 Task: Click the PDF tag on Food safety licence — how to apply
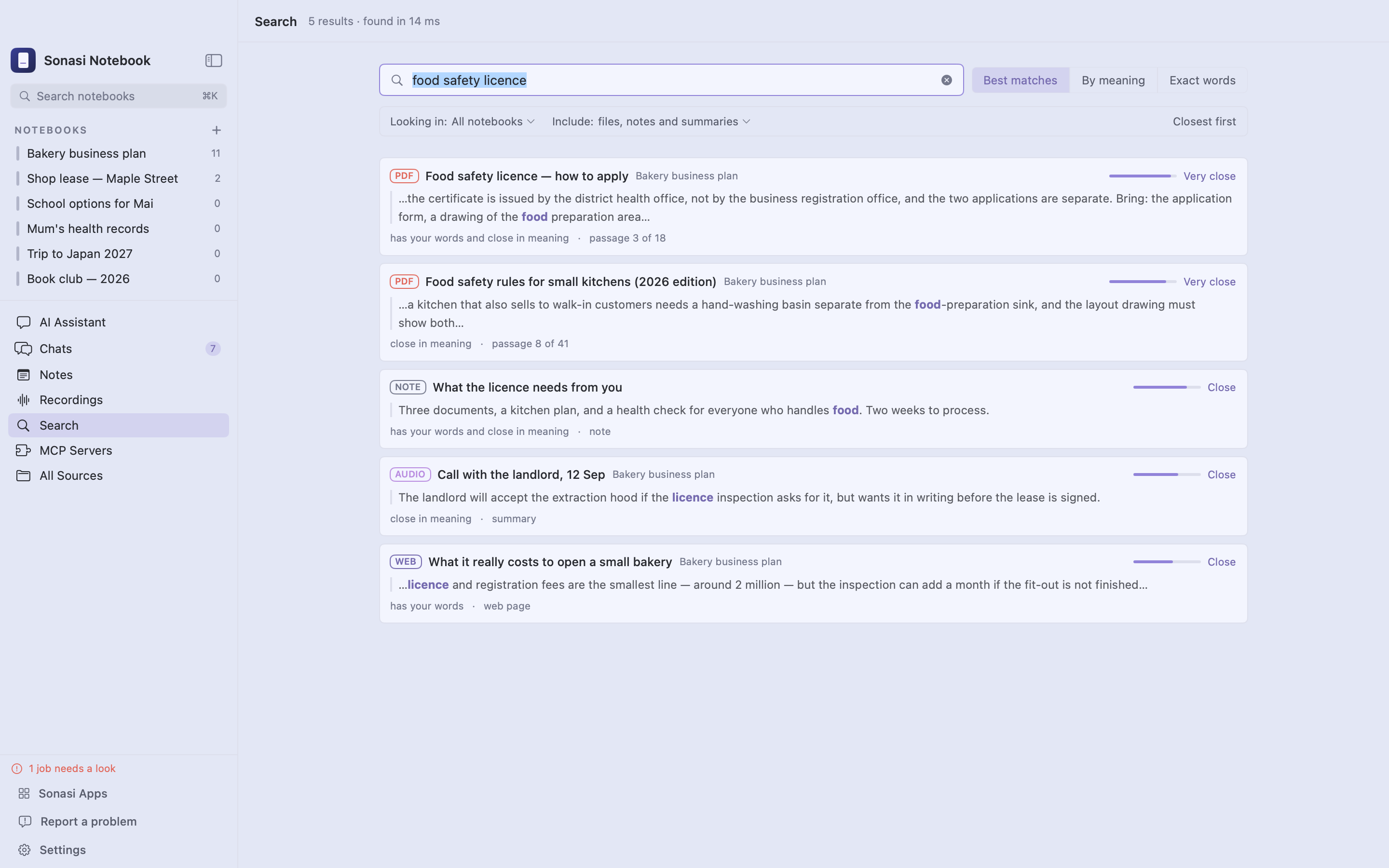point(404,176)
